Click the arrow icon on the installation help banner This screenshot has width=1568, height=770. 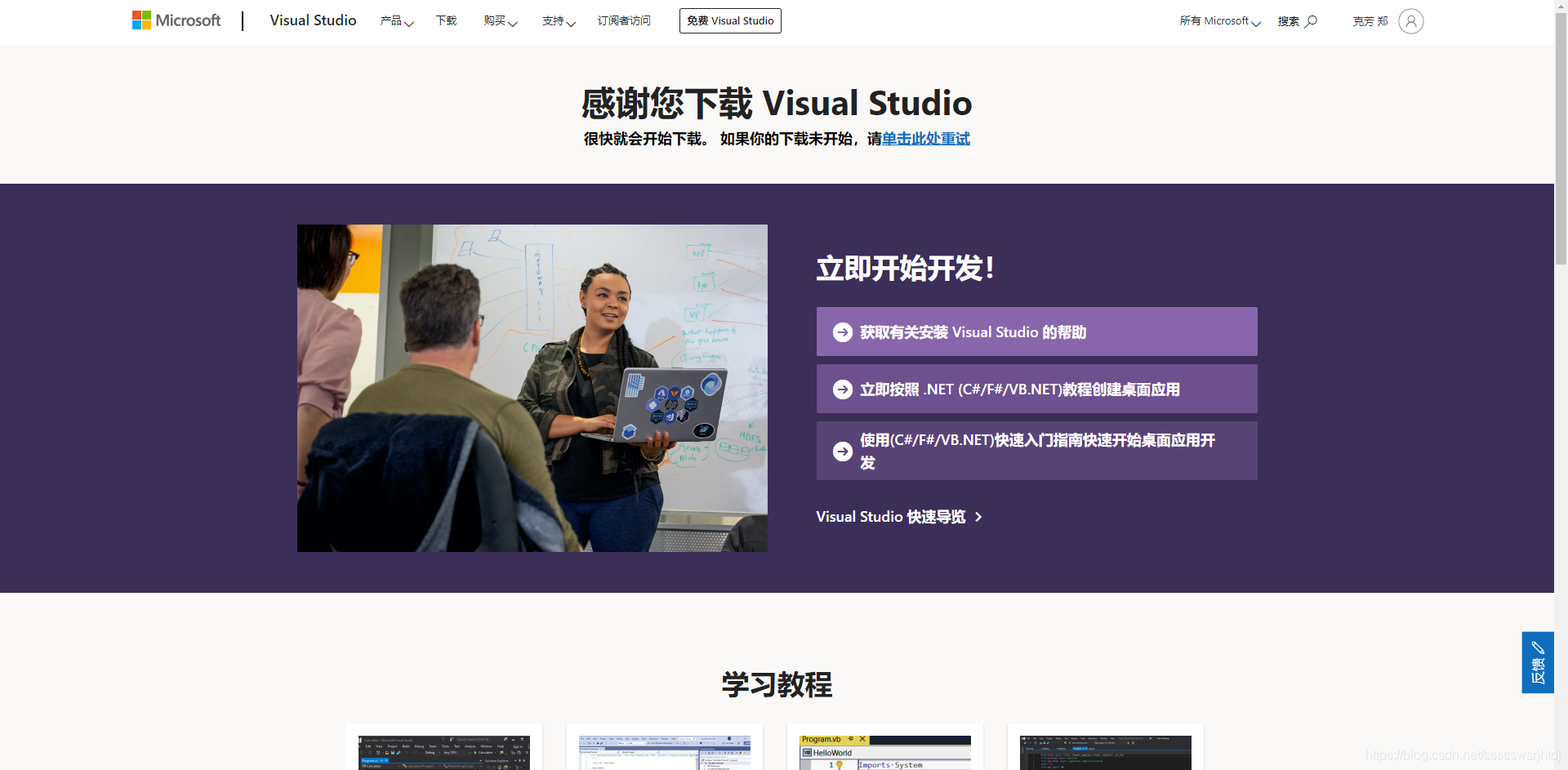coord(842,332)
